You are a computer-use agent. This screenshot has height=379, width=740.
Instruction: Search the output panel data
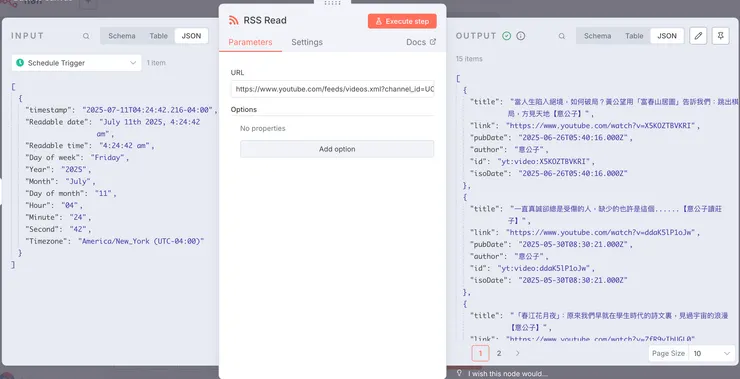coord(562,36)
